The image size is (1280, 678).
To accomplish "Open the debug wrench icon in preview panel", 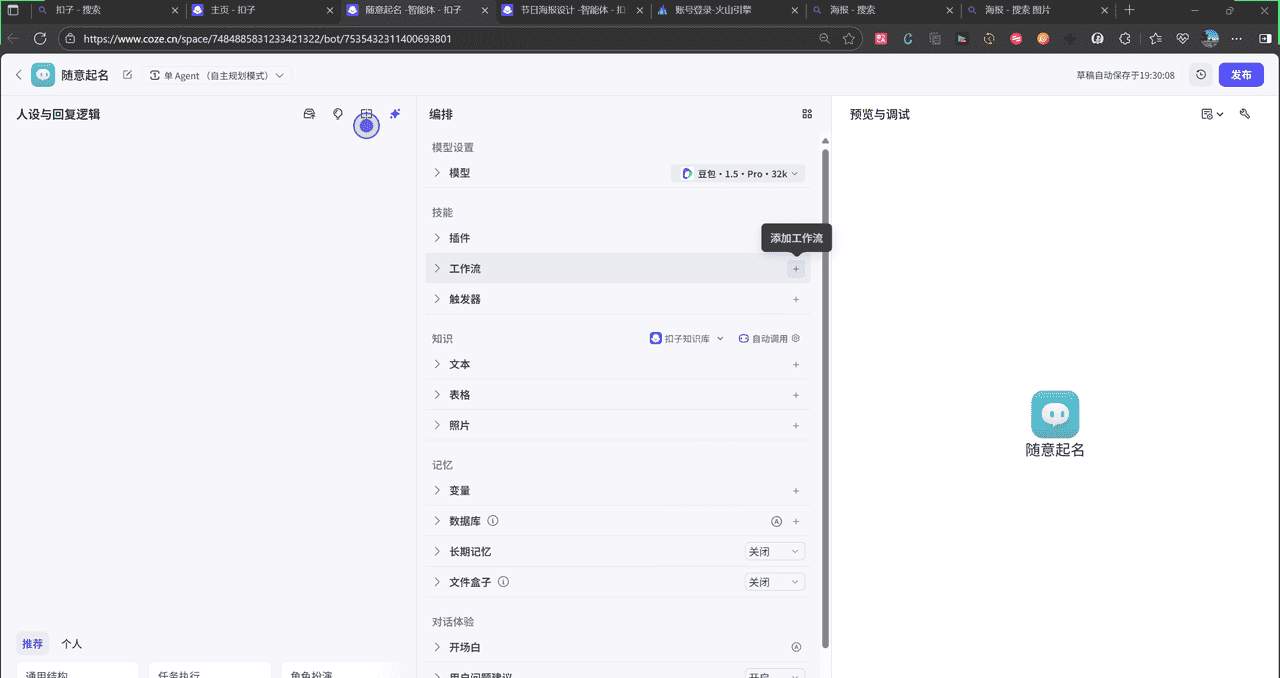I will [1245, 114].
